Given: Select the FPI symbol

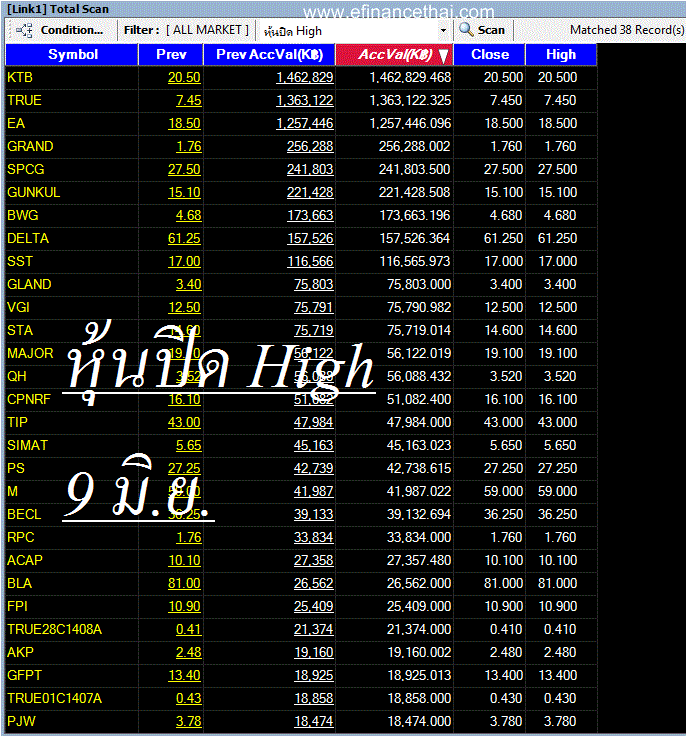Looking at the screenshot, I should (17, 606).
